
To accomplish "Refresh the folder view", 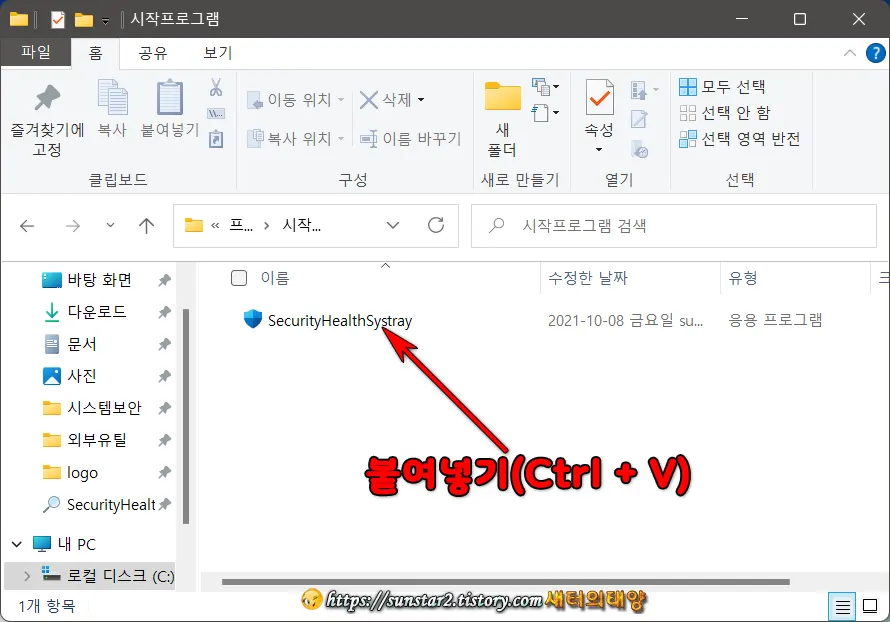I will (436, 225).
